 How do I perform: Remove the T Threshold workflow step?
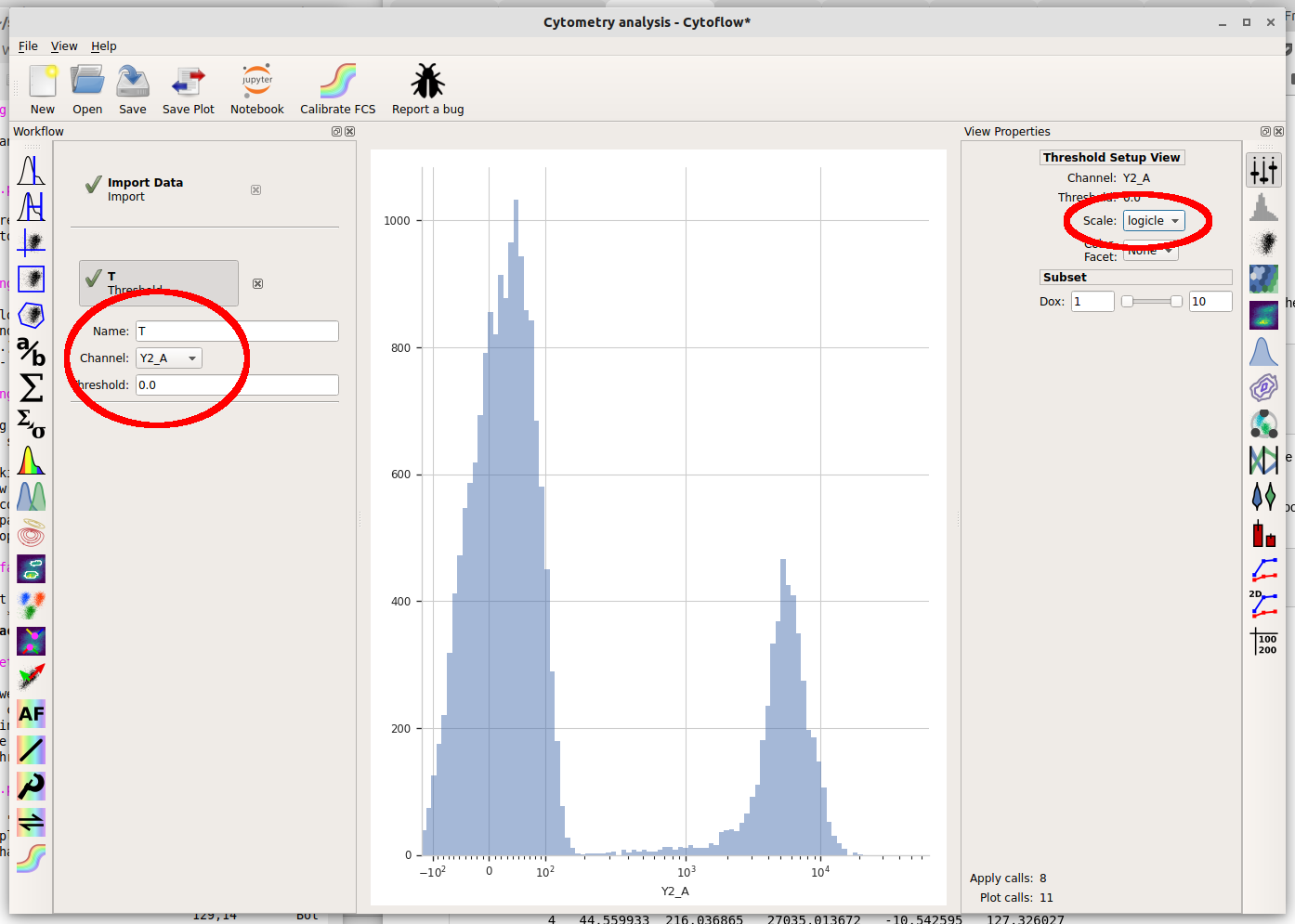click(257, 284)
